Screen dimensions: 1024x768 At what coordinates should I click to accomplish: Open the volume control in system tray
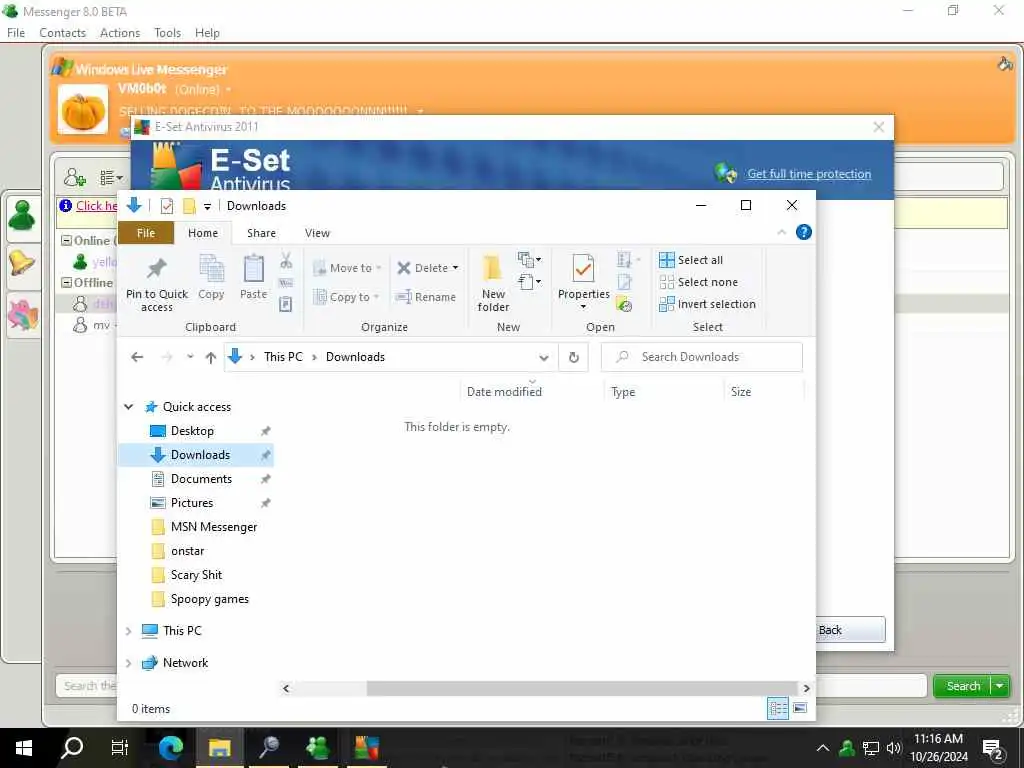[x=894, y=748]
